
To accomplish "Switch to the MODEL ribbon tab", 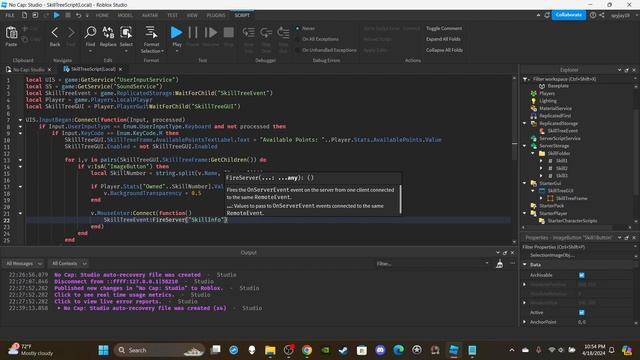I will (125, 15).
